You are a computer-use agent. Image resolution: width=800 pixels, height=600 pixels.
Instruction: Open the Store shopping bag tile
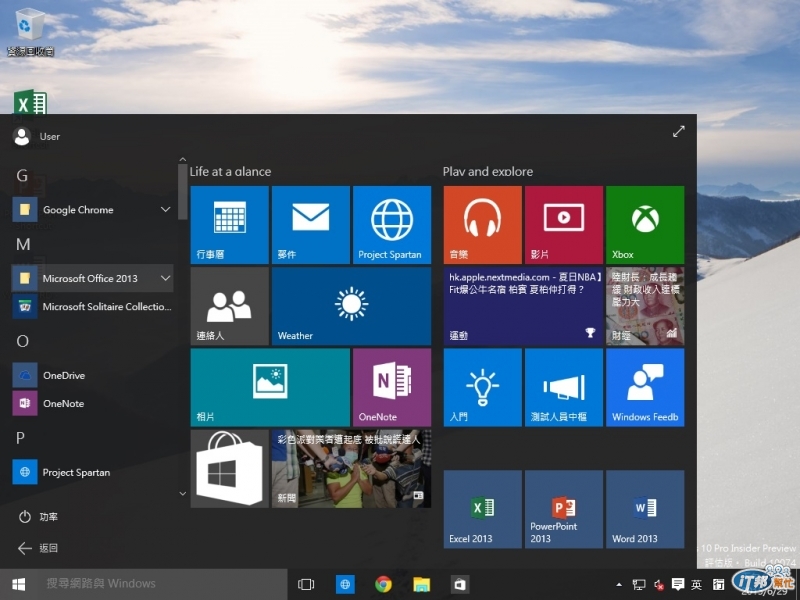(230, 468)
